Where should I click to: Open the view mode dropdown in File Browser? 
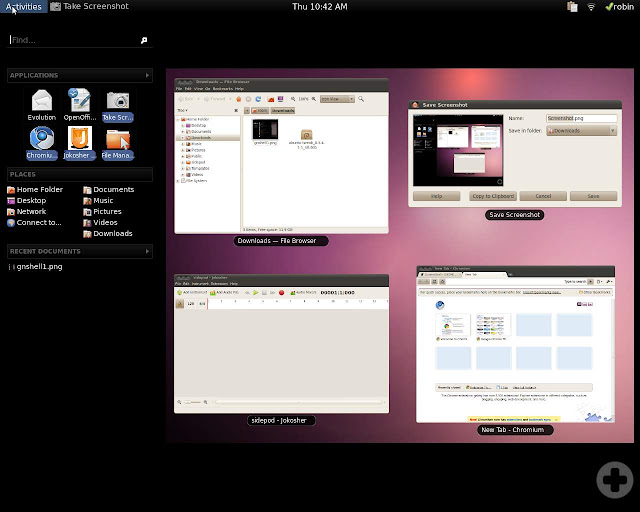(337, 99)
